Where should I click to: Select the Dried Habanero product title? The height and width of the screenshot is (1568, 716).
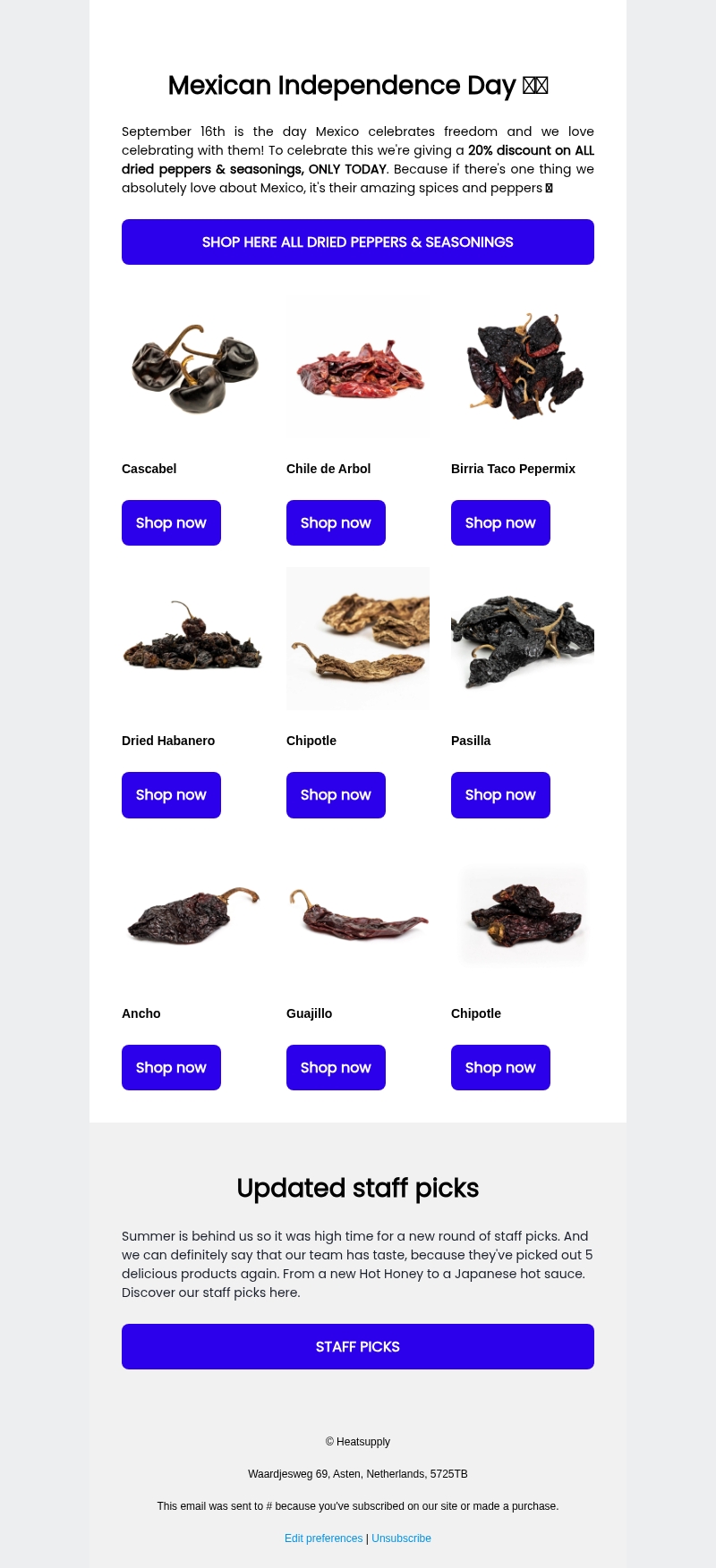tap(168, 741)
